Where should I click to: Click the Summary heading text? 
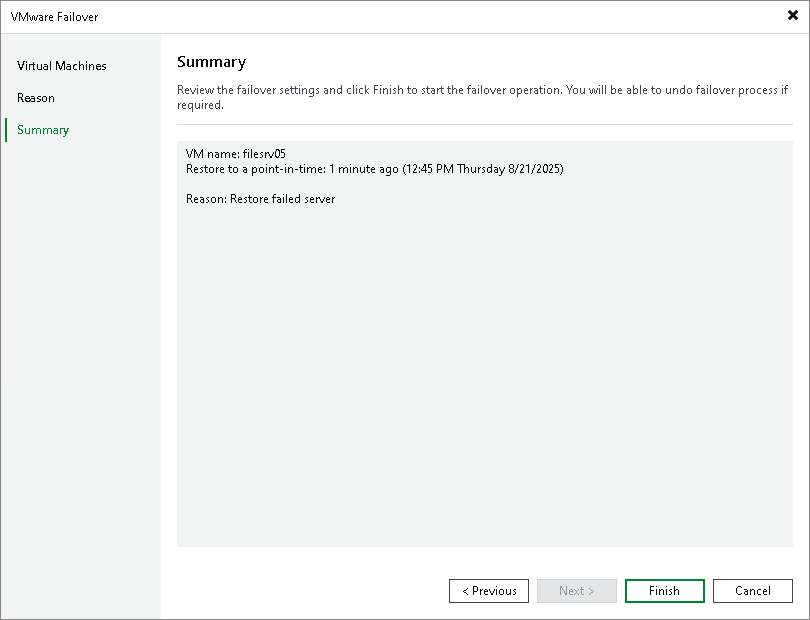tap(211, 62)
